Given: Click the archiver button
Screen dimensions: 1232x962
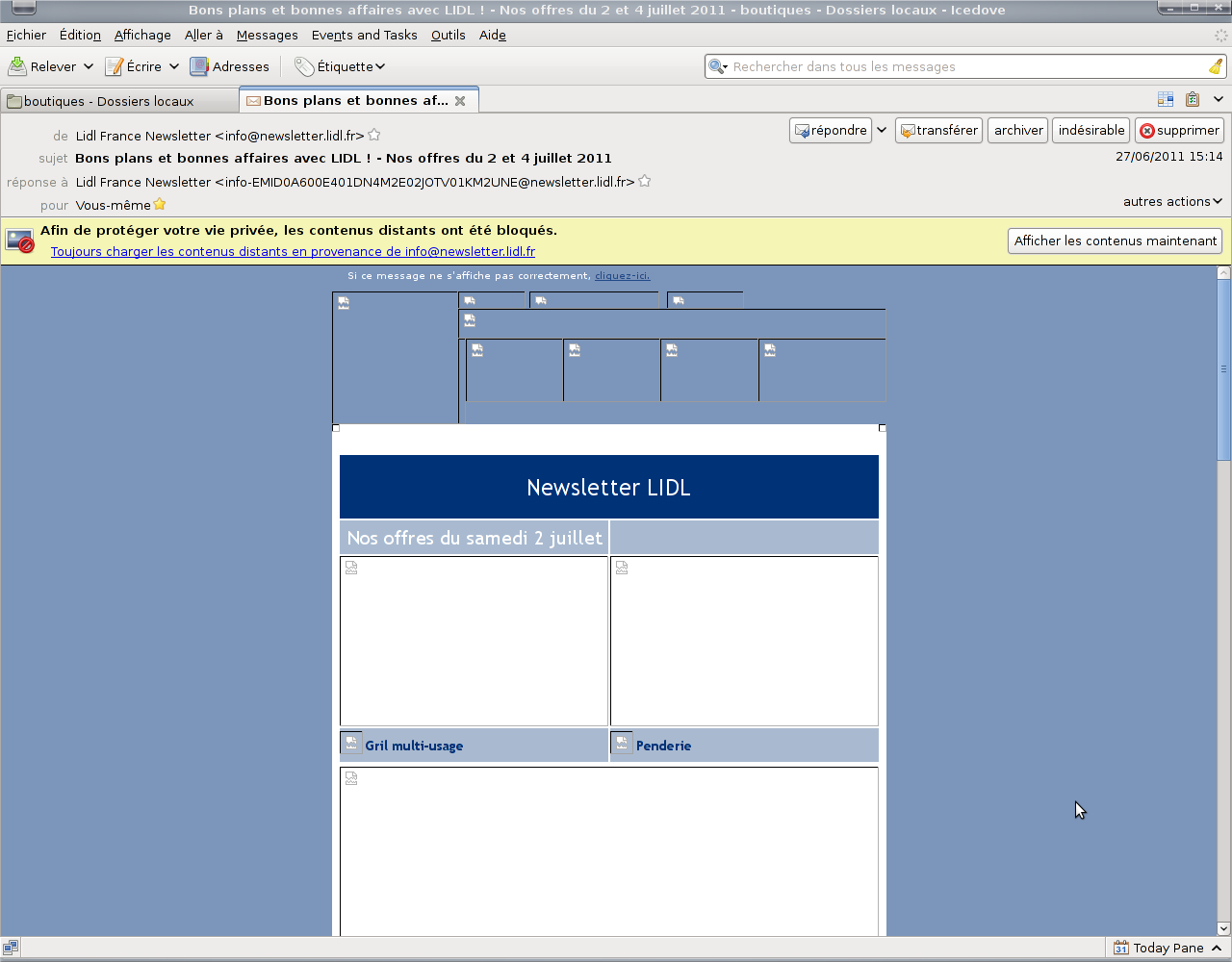Looking at the screenshot, I should [x=1018, y=130].
